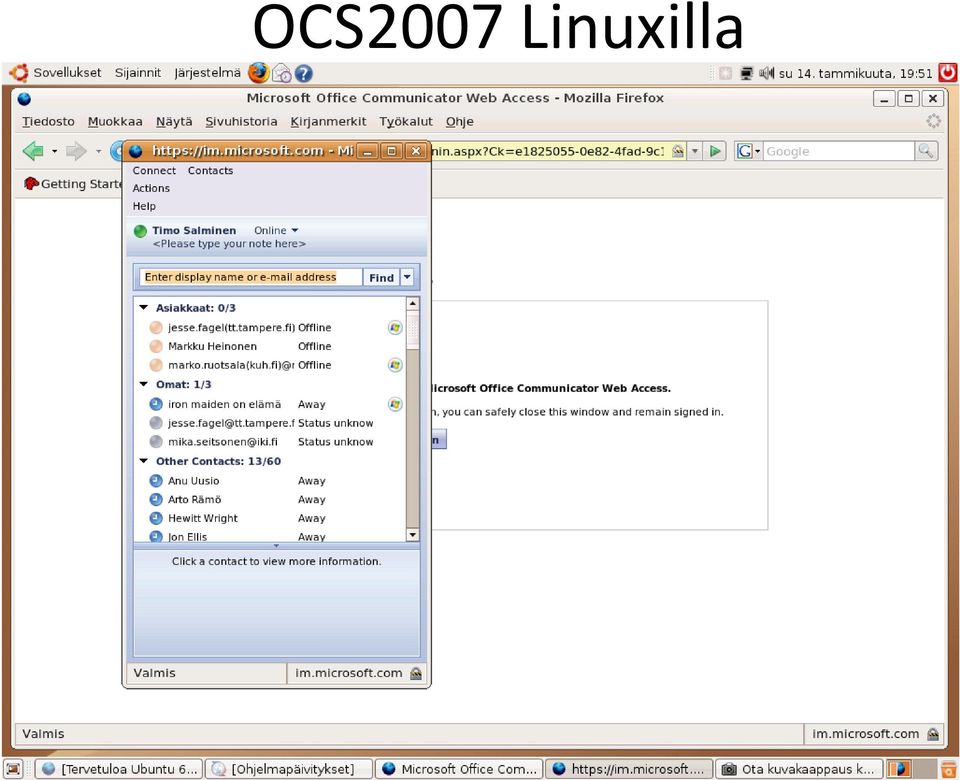Screen dimensions: 960x780
Task: Click the panel clock showing su 14. tammikuuta
Action: (x=855, y=73)
